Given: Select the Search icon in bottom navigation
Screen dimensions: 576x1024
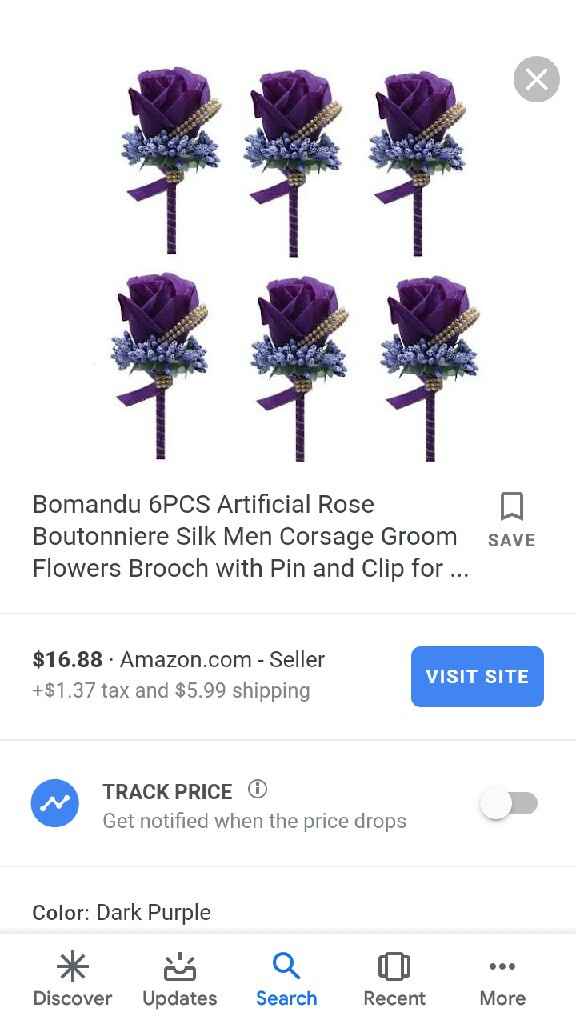Looking at the screenshot, I should (287, 967).
